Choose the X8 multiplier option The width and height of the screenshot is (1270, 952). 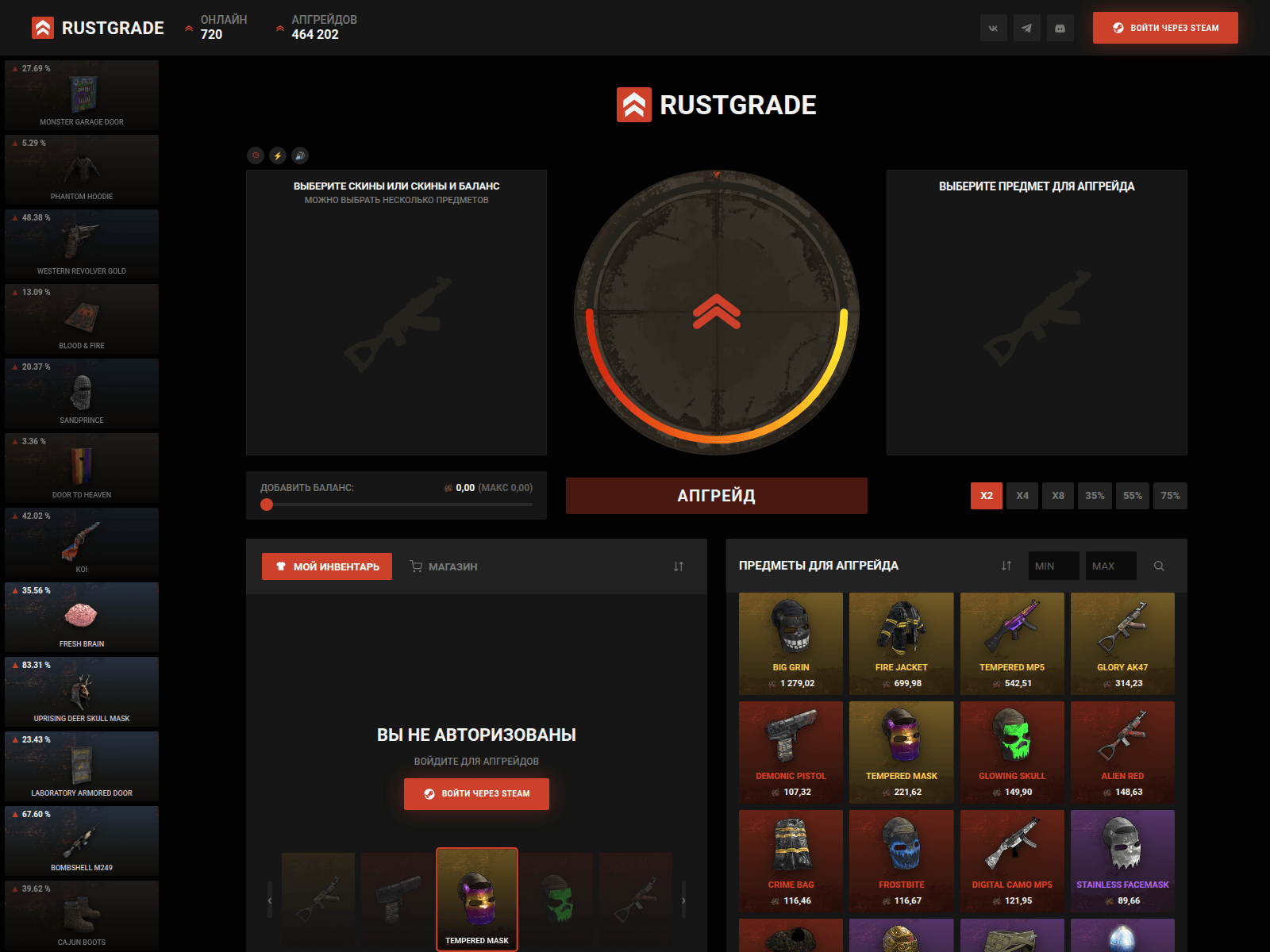1058,496
